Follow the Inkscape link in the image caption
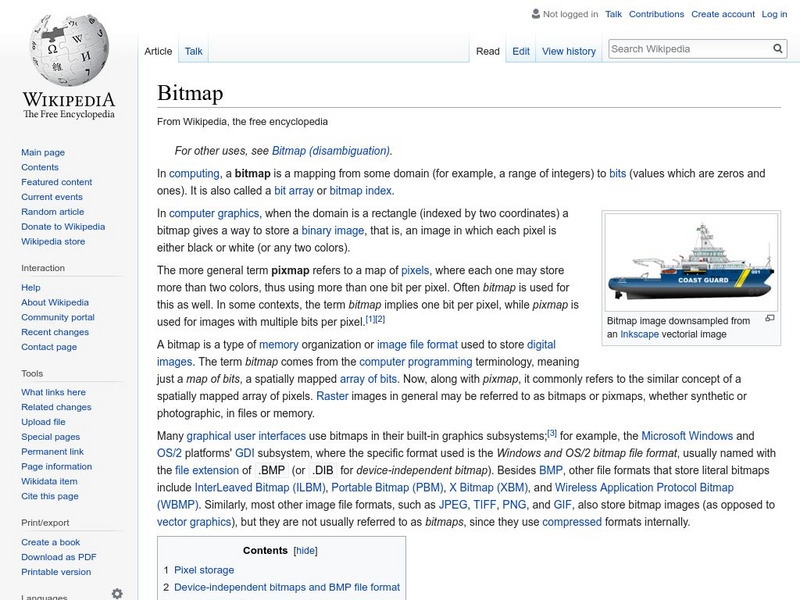The width and height of the screenshot is (800, 600). (640, 335)
